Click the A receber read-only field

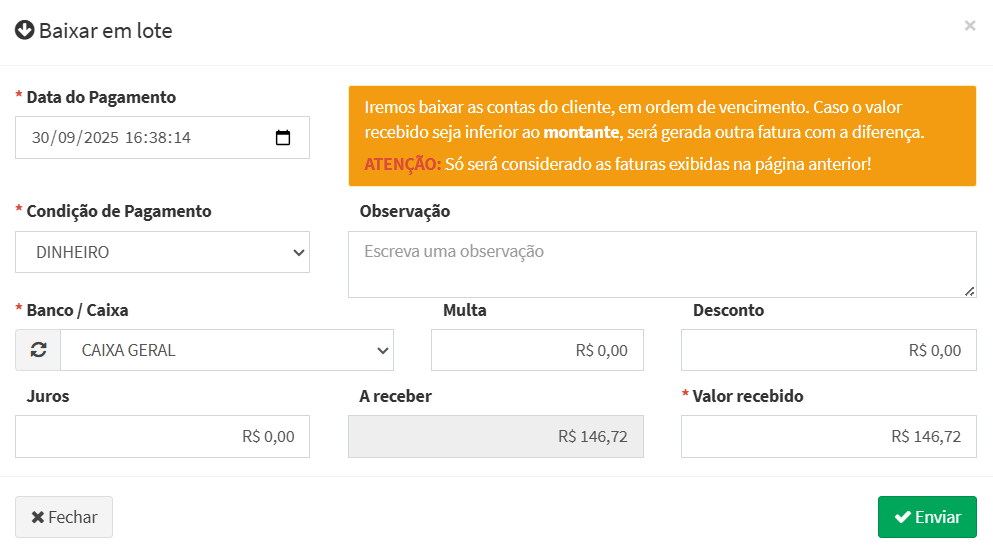coord(495,437)
